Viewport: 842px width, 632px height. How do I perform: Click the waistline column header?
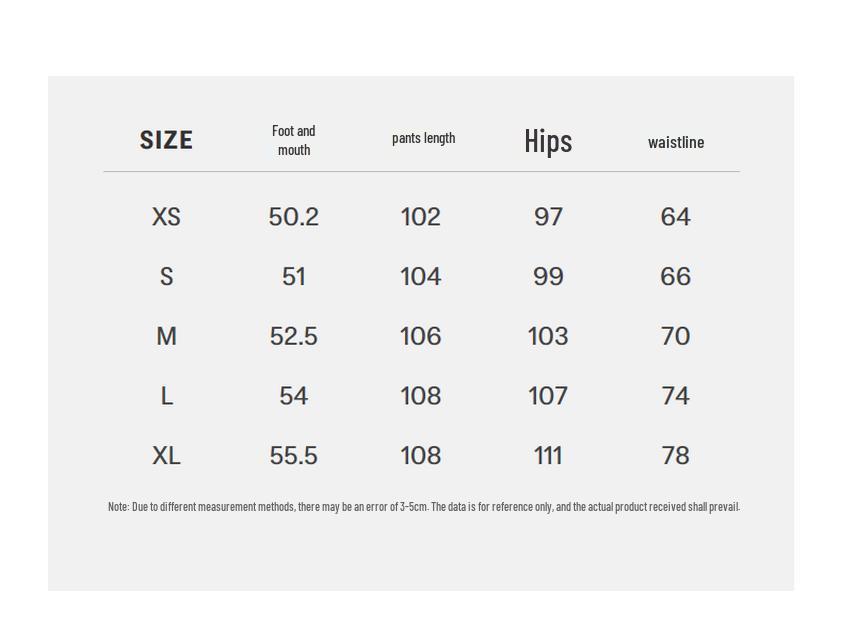[x=676, y=142]
